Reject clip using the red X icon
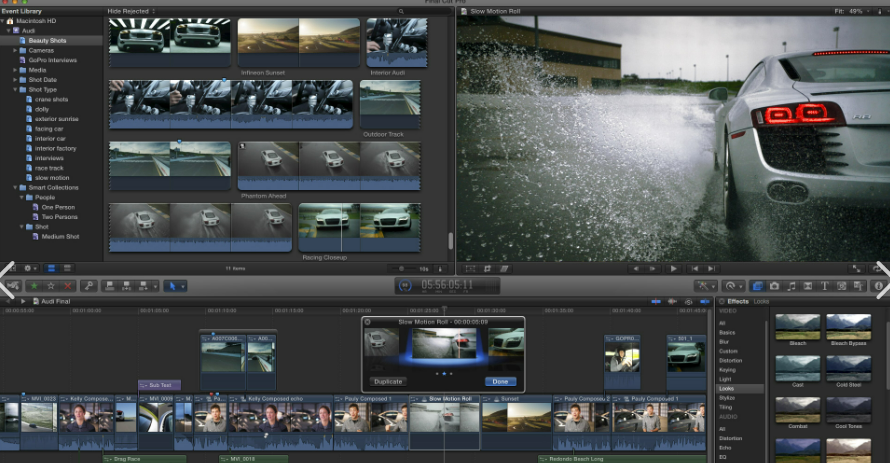This screenshot has height=463, width=890. pyautogui.click(x=68, y=286)
